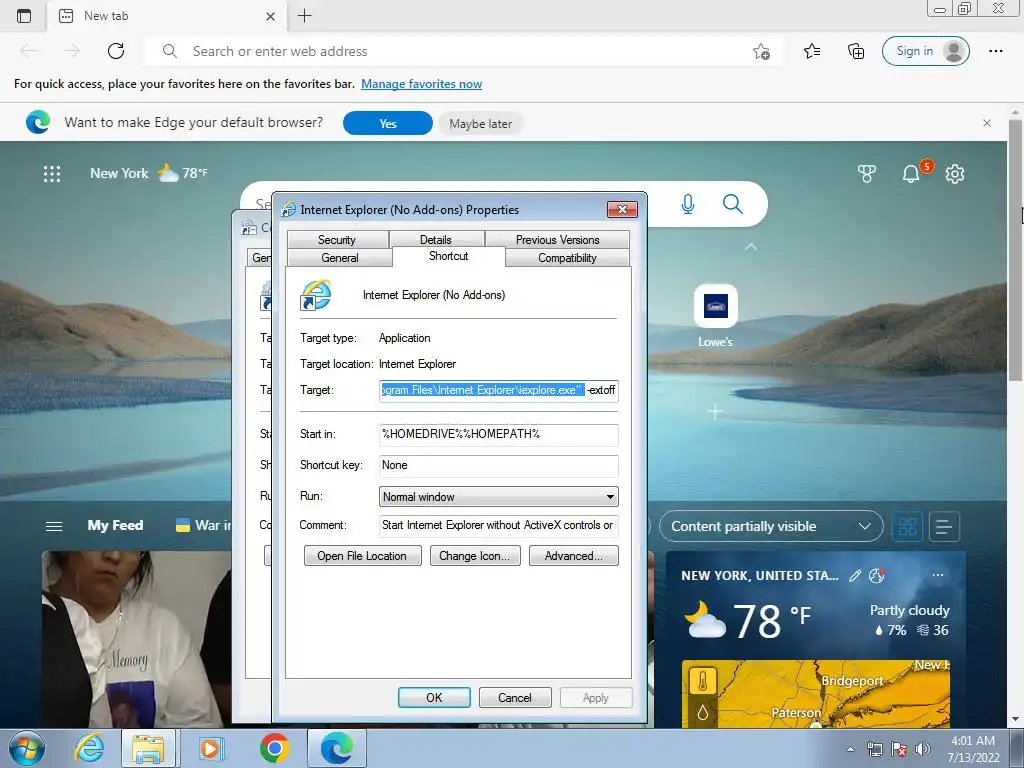Click the voice search microphone icon
This screenshot has width=1024, height=768.
[688, 204]
